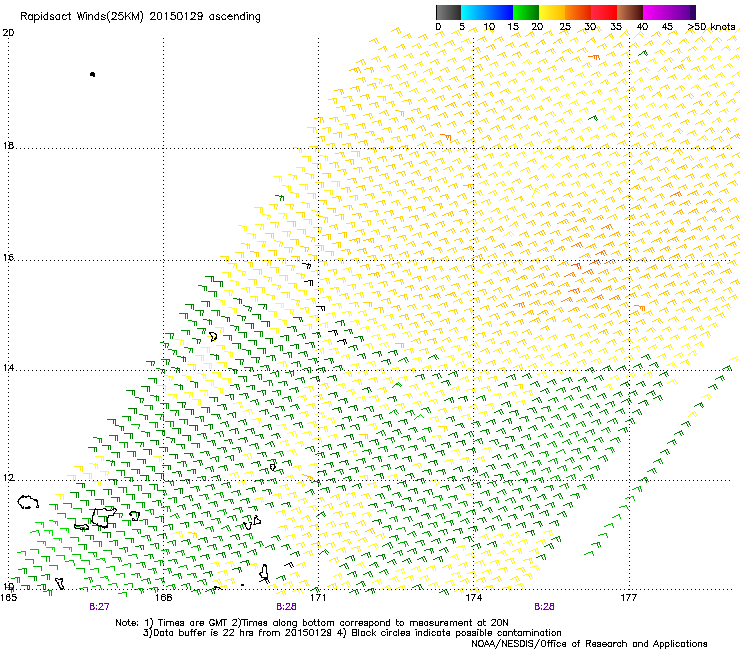
Task: Click the latitude label '12'
Action: click(8, 478)
